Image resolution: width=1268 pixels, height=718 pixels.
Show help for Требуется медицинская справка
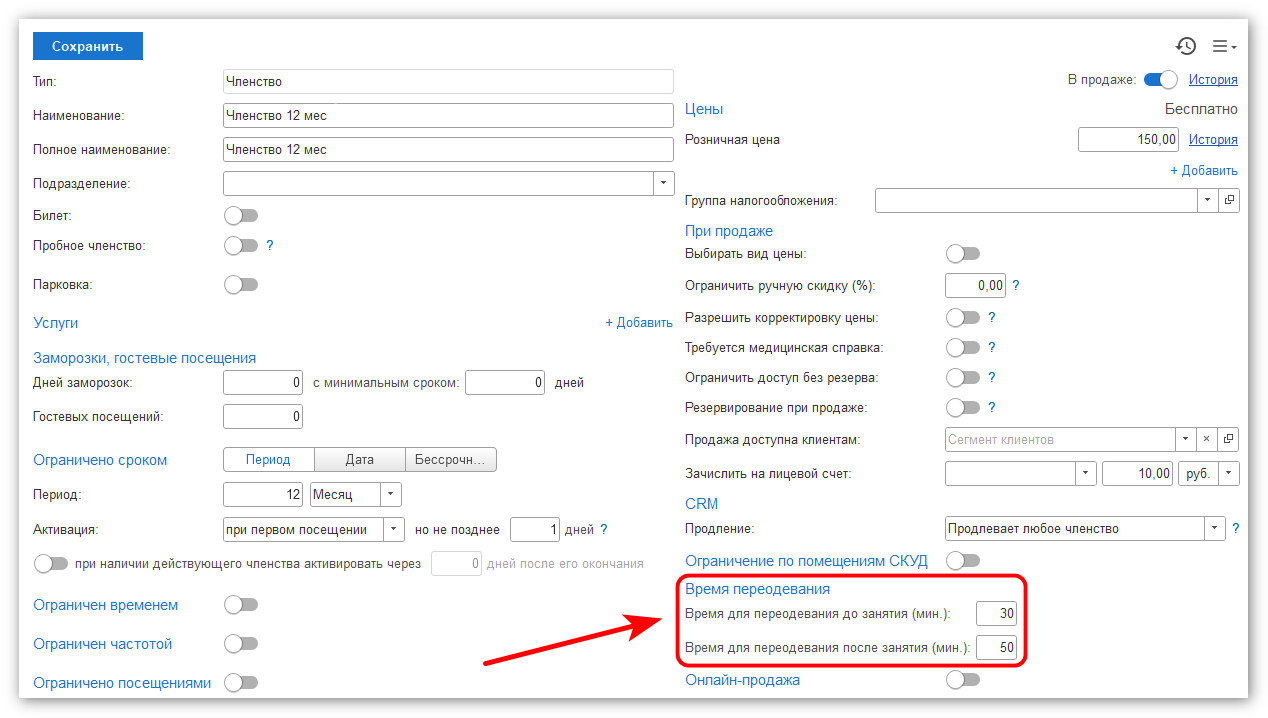992,348
